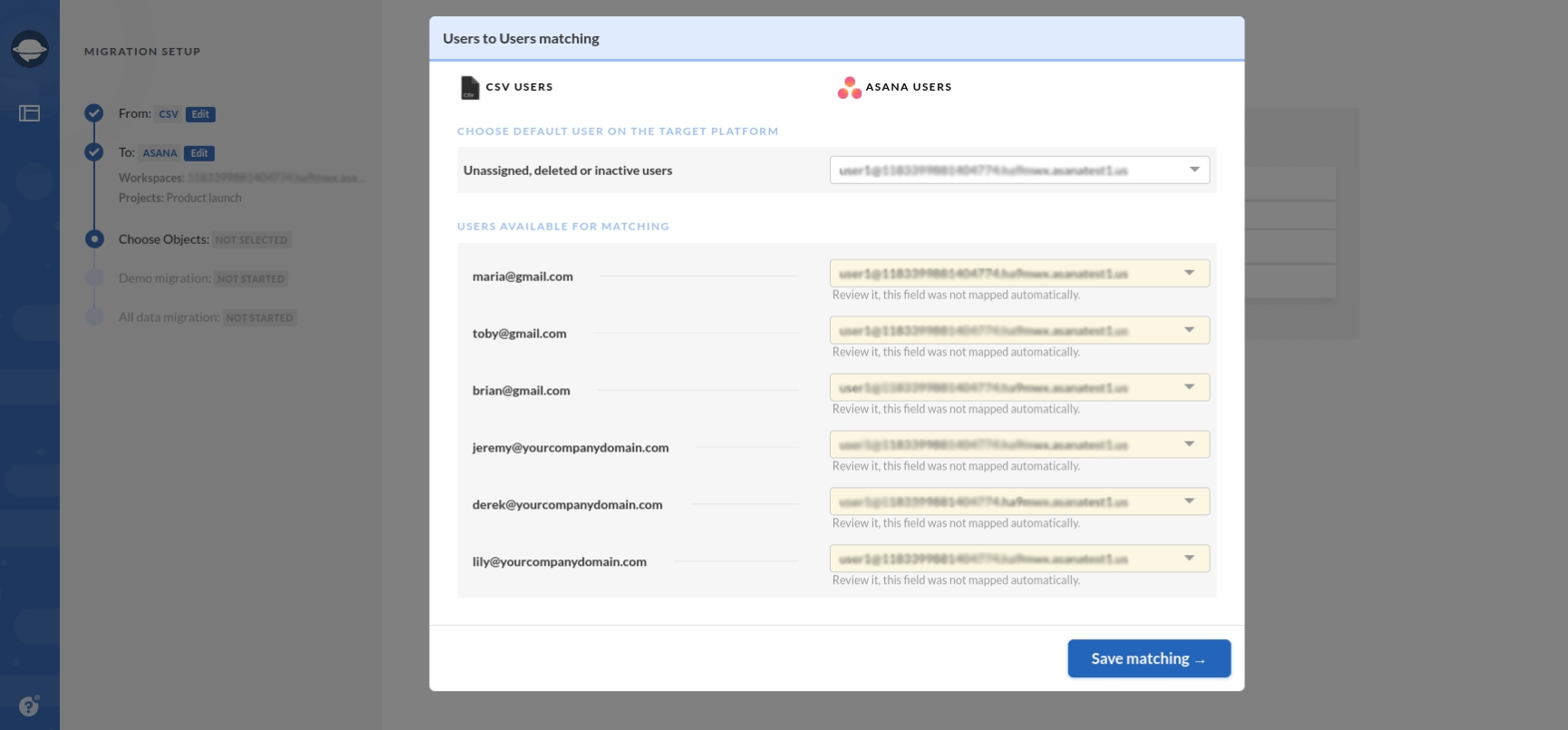Click the All data migration NOT STARTED badge
1568x730 pixels.
[x=259, y=318]
